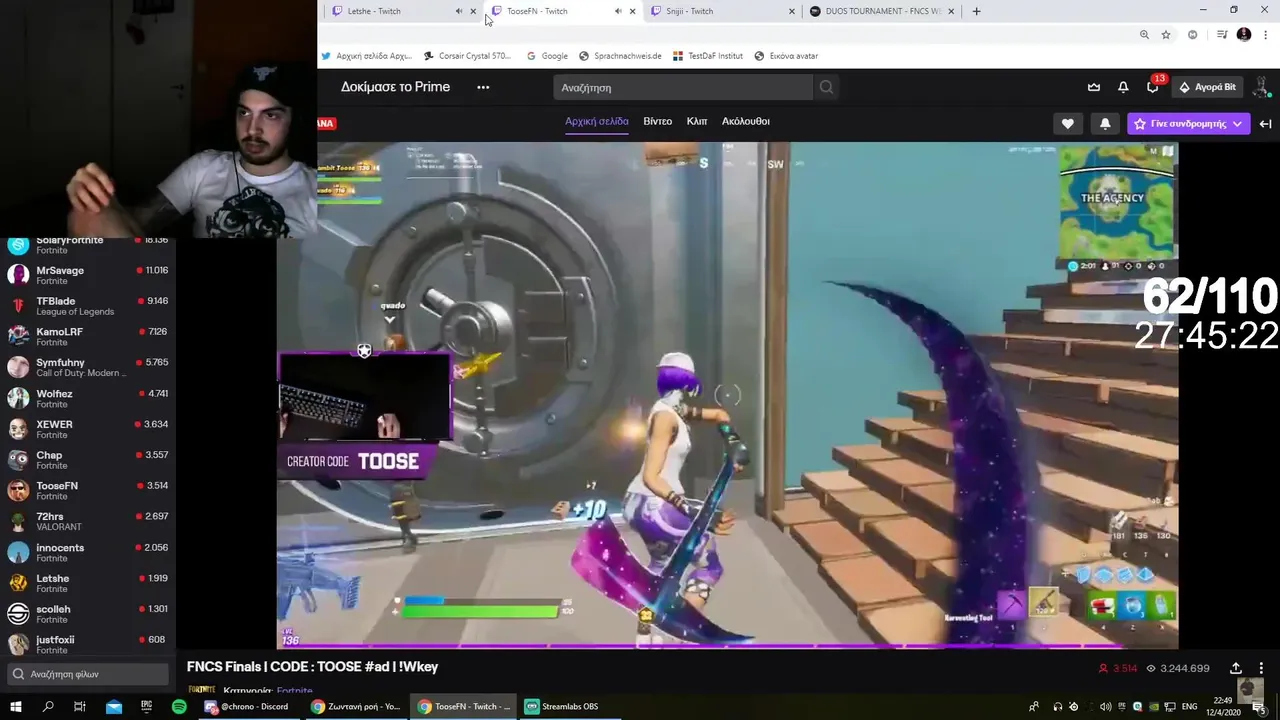Open justfoxii channel in sidebar
This screenshot has width=1280, height=720.
tap(88, 644)
